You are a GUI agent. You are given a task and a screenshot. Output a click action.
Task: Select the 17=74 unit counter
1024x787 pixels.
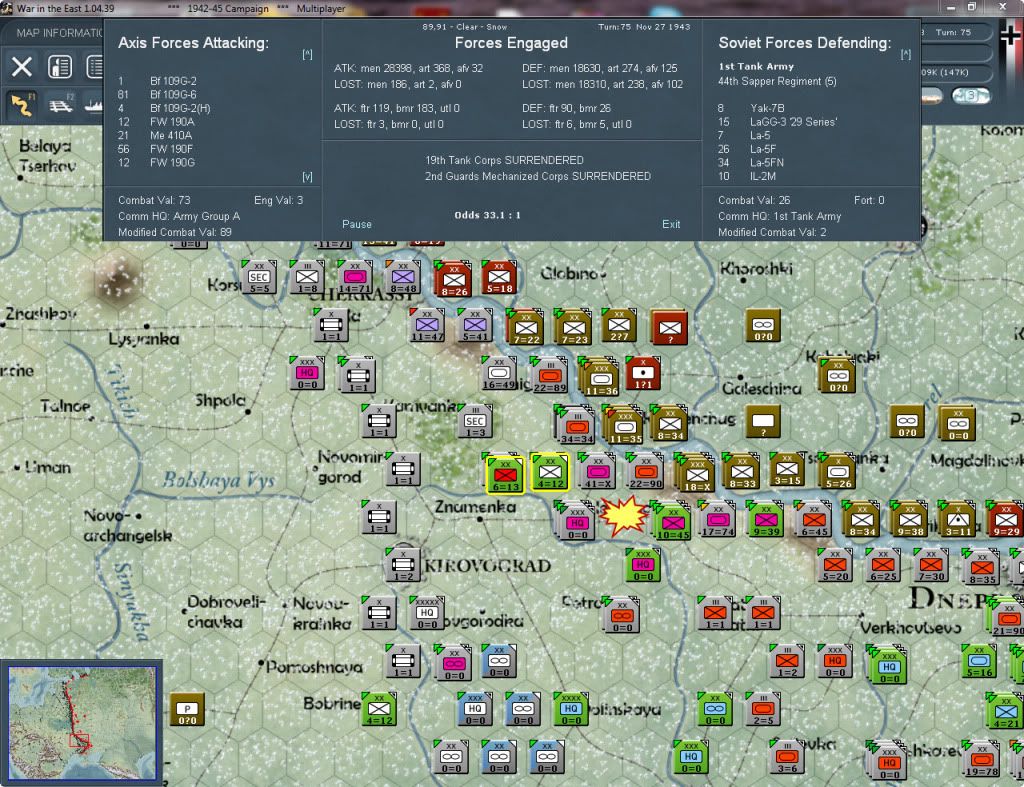[718, 519]
